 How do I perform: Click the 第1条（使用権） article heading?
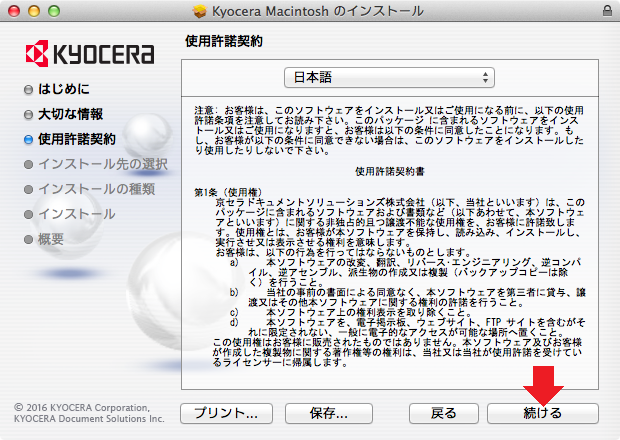tap(228, 193)
